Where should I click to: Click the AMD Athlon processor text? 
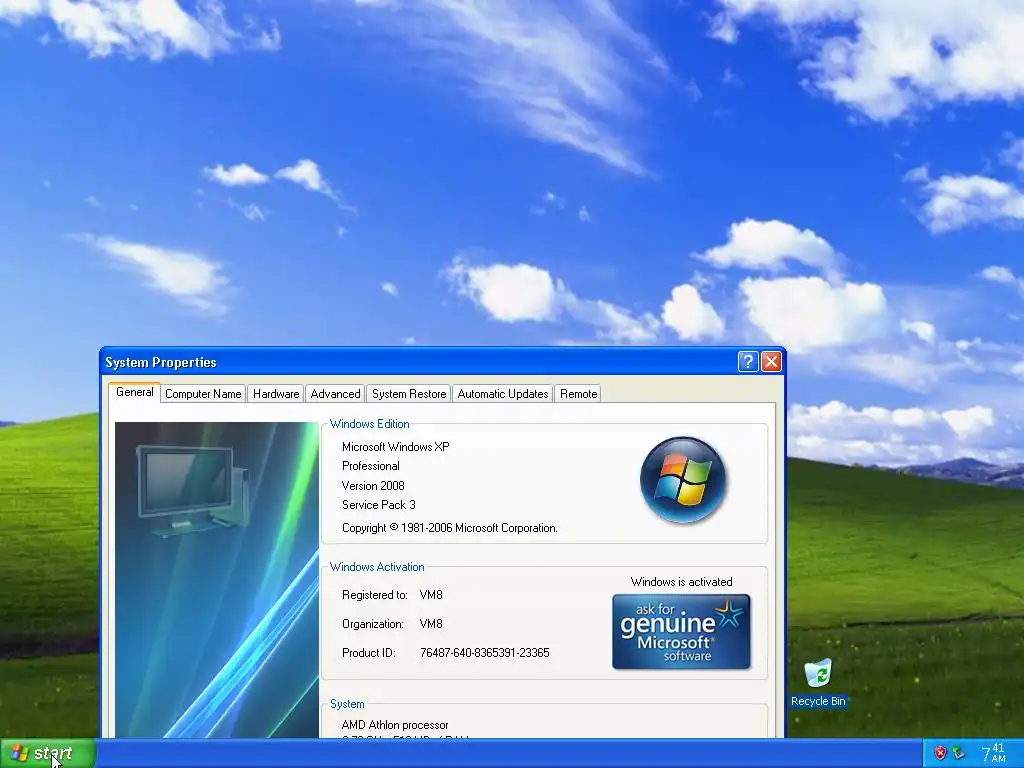395,725
